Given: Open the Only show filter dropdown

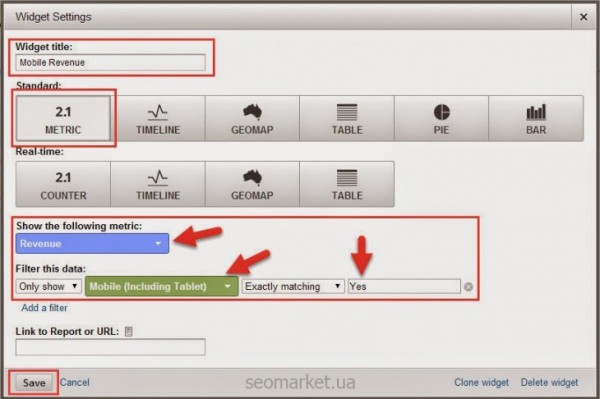Looking at the screenshot, I should click(x=49, y=286).
